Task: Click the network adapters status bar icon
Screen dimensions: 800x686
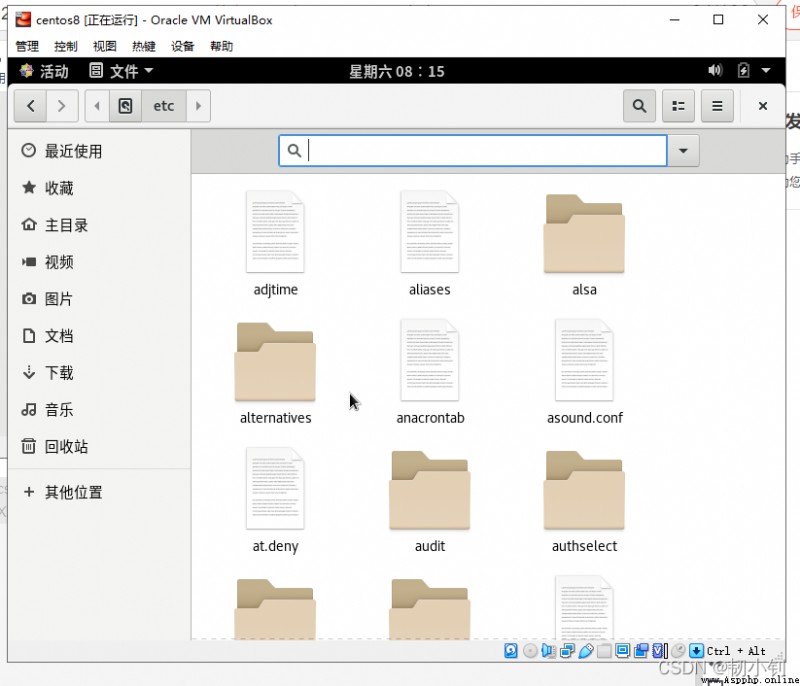Action: coord(567,651)
